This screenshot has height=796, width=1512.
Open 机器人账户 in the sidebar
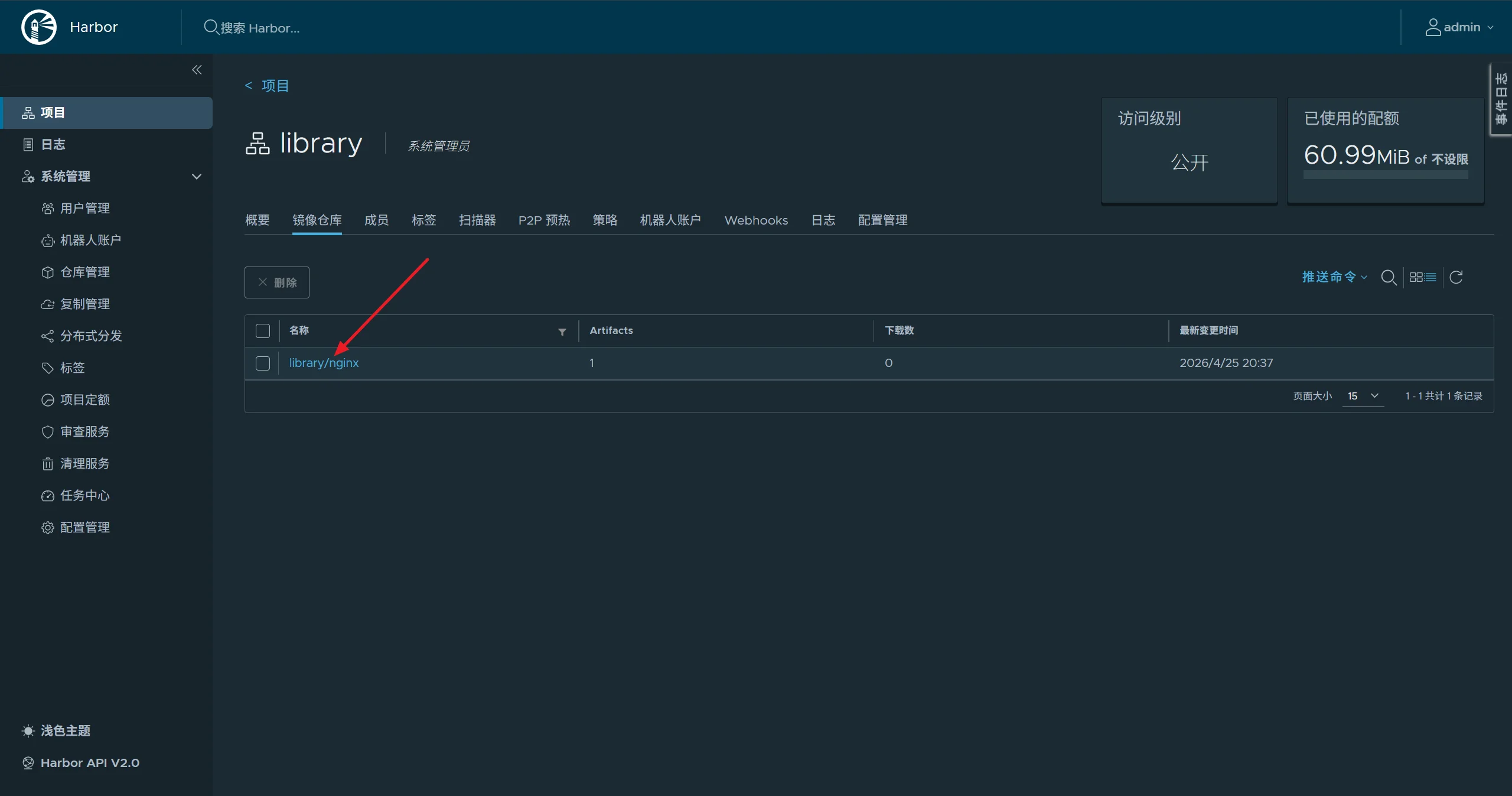(x=90, y=241)
